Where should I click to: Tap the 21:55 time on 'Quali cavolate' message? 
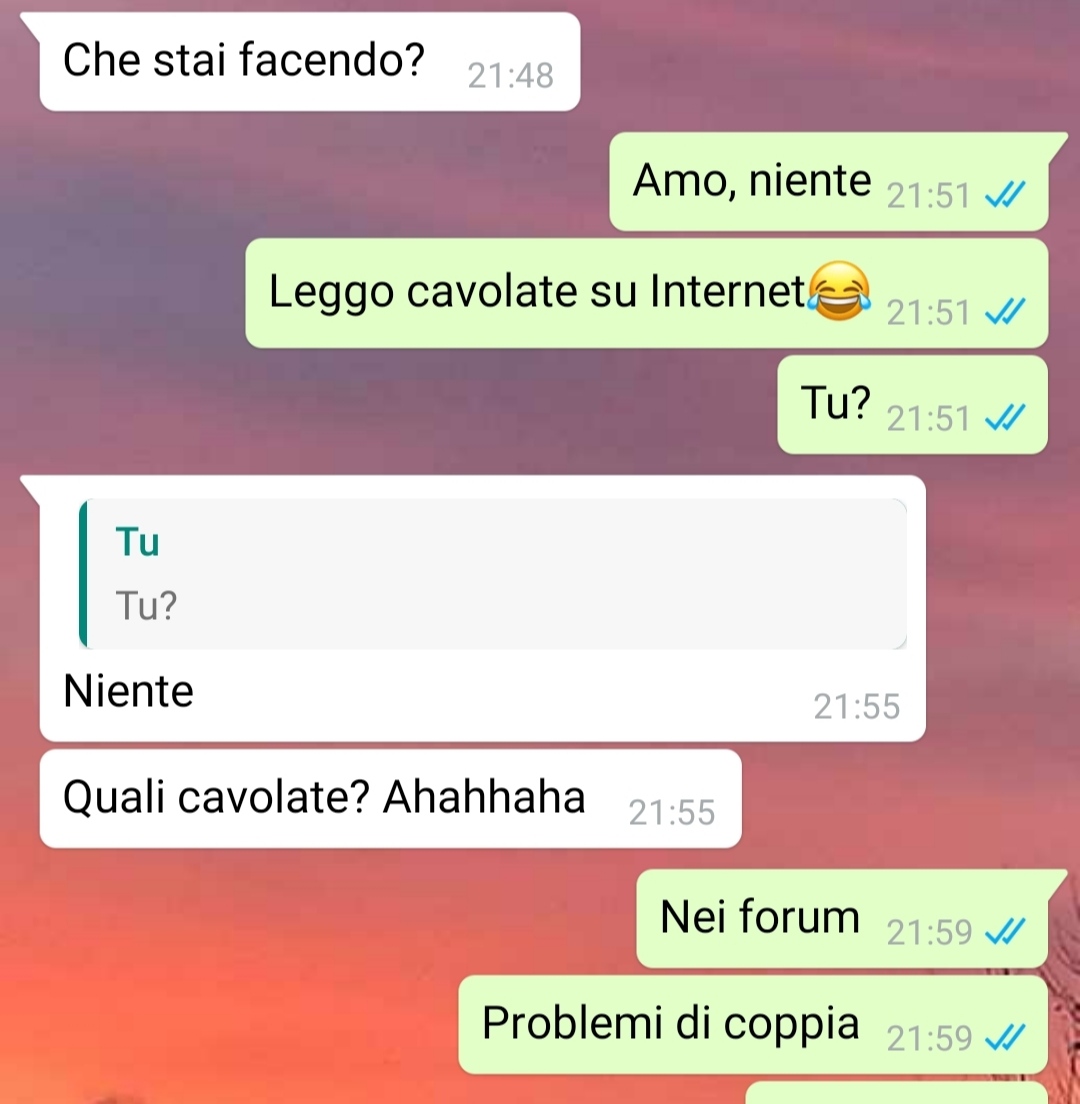point(672,813)
